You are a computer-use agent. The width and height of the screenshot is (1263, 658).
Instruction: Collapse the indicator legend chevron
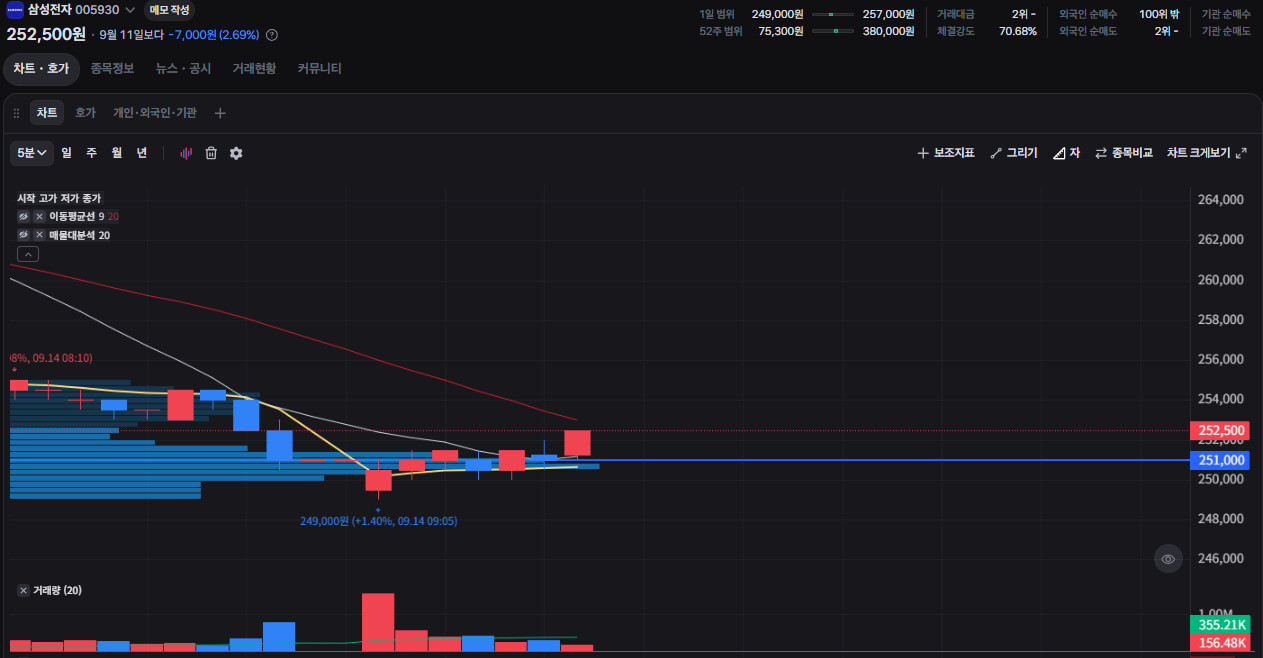coord(29,254)
